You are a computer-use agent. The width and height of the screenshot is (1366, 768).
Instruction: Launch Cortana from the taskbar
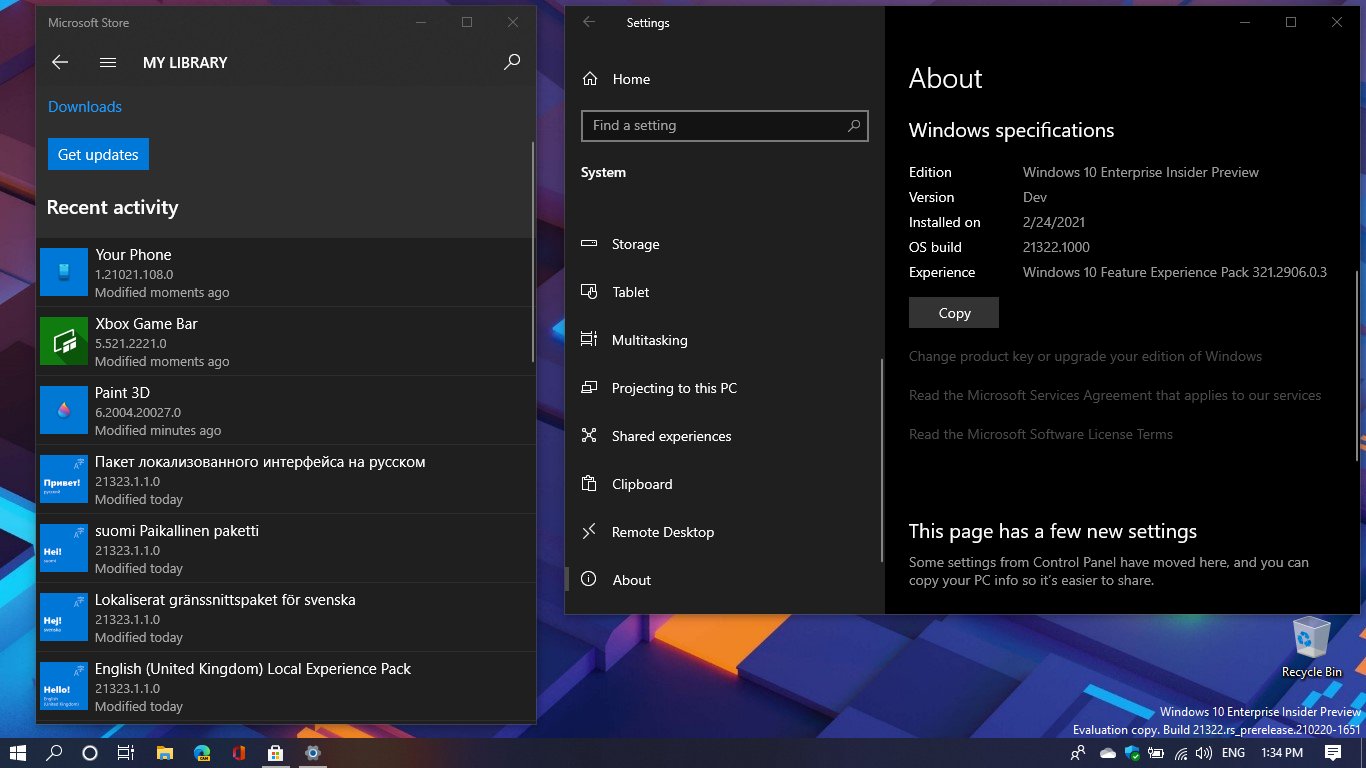90,752
